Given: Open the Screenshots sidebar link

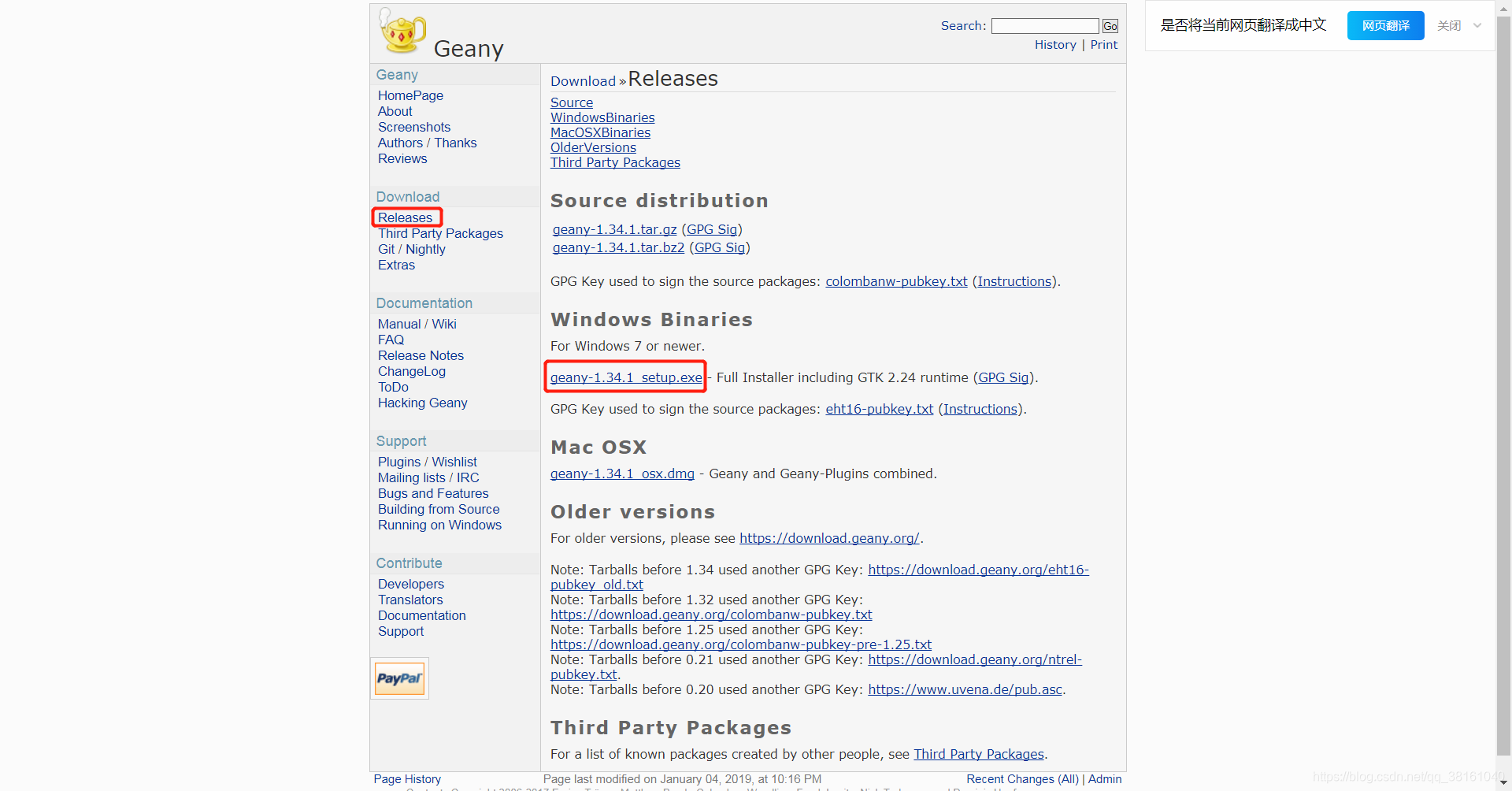Looking at the screenshot, I should pos(414,127).
